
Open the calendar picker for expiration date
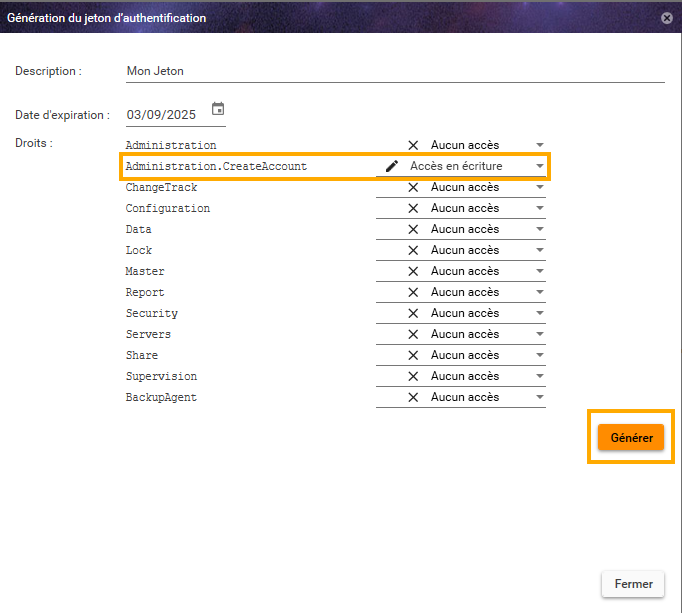[218, 110]
